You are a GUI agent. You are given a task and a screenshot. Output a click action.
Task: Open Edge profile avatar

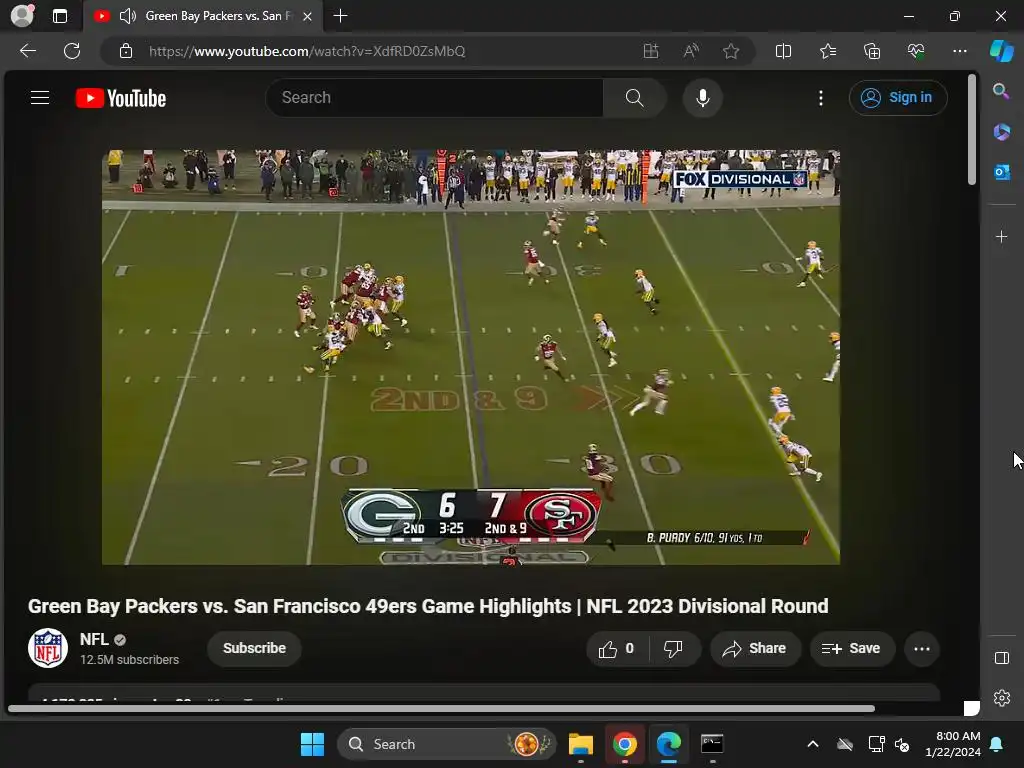(22, 16)
